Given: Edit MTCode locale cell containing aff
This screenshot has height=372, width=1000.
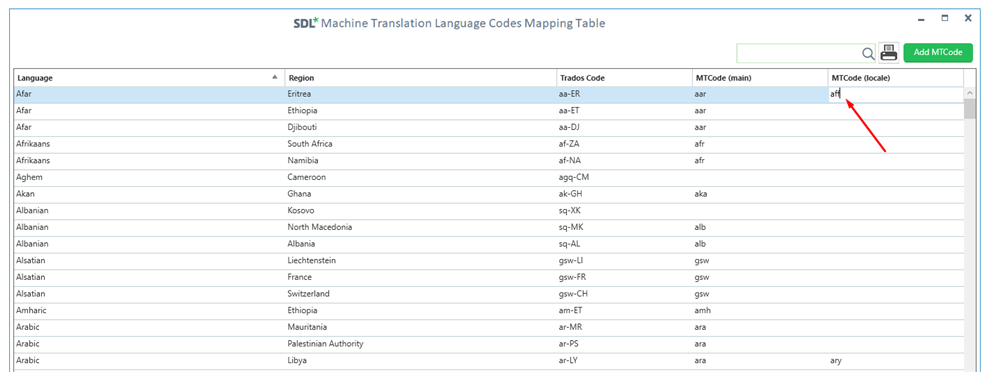Looking at the screenshot, I should (895, 94).
